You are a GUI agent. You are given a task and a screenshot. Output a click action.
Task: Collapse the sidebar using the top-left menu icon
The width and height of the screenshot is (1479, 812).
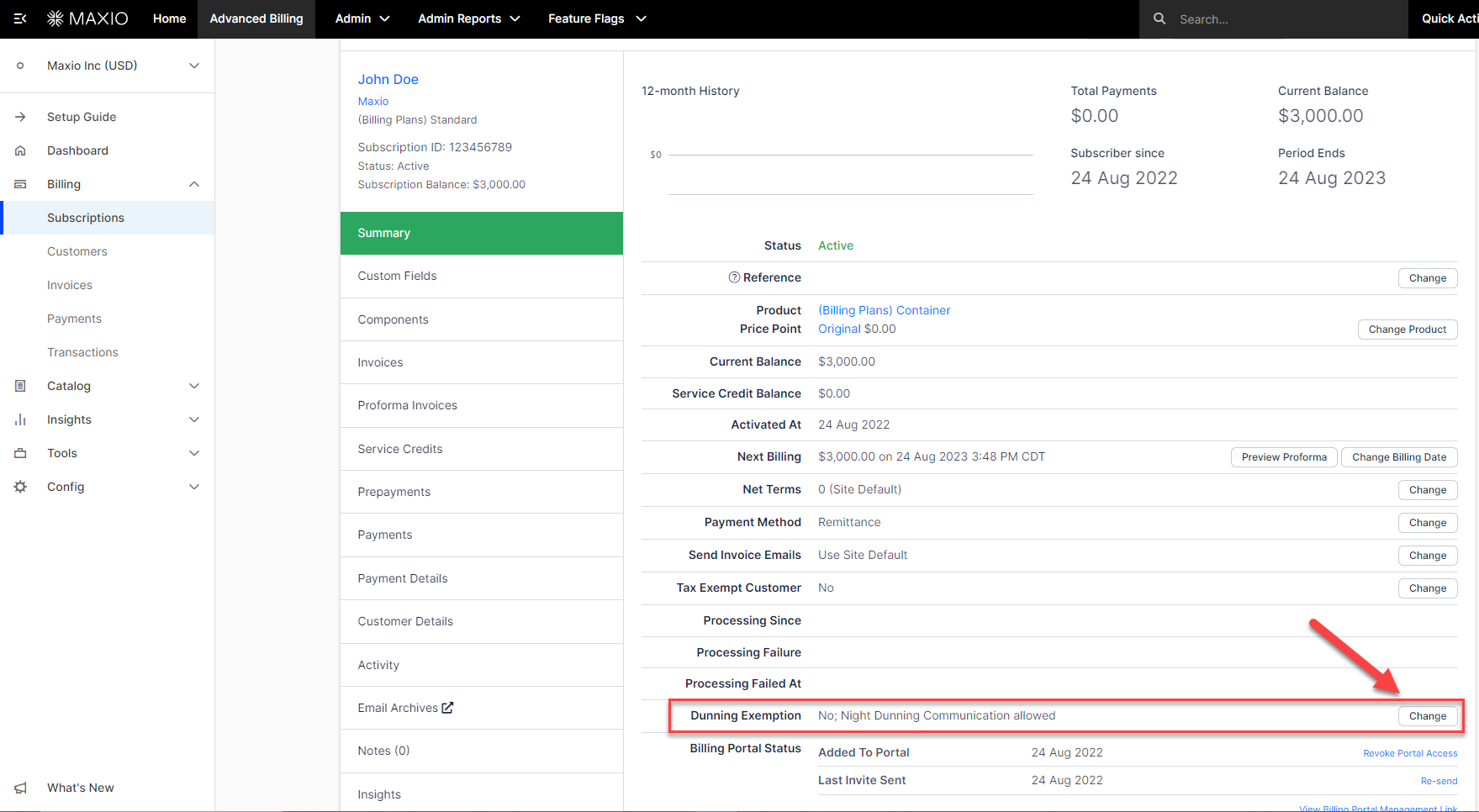point(20,18)
